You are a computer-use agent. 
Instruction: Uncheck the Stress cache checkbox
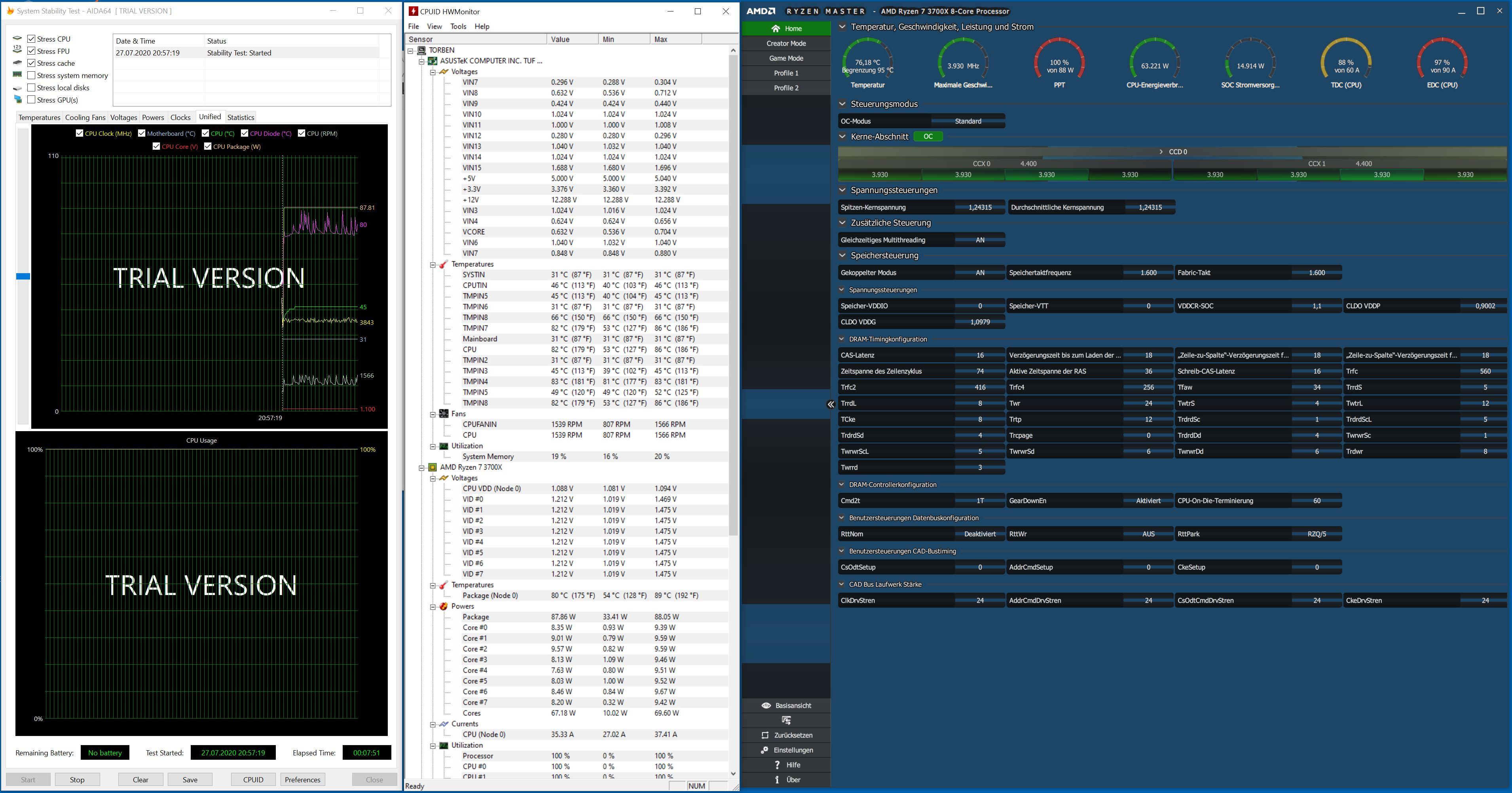click(x=32, y=63)
